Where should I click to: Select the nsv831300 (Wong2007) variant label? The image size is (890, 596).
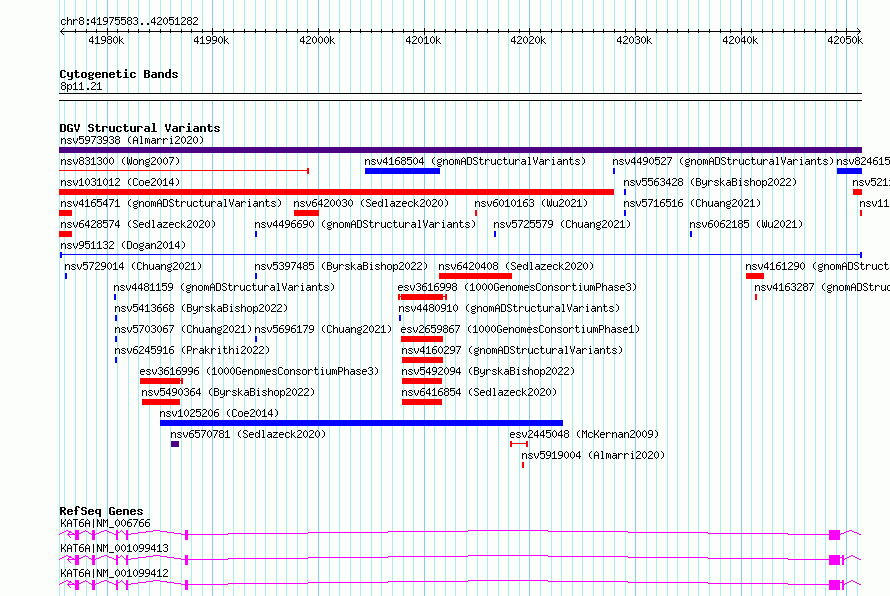[120, 161]
